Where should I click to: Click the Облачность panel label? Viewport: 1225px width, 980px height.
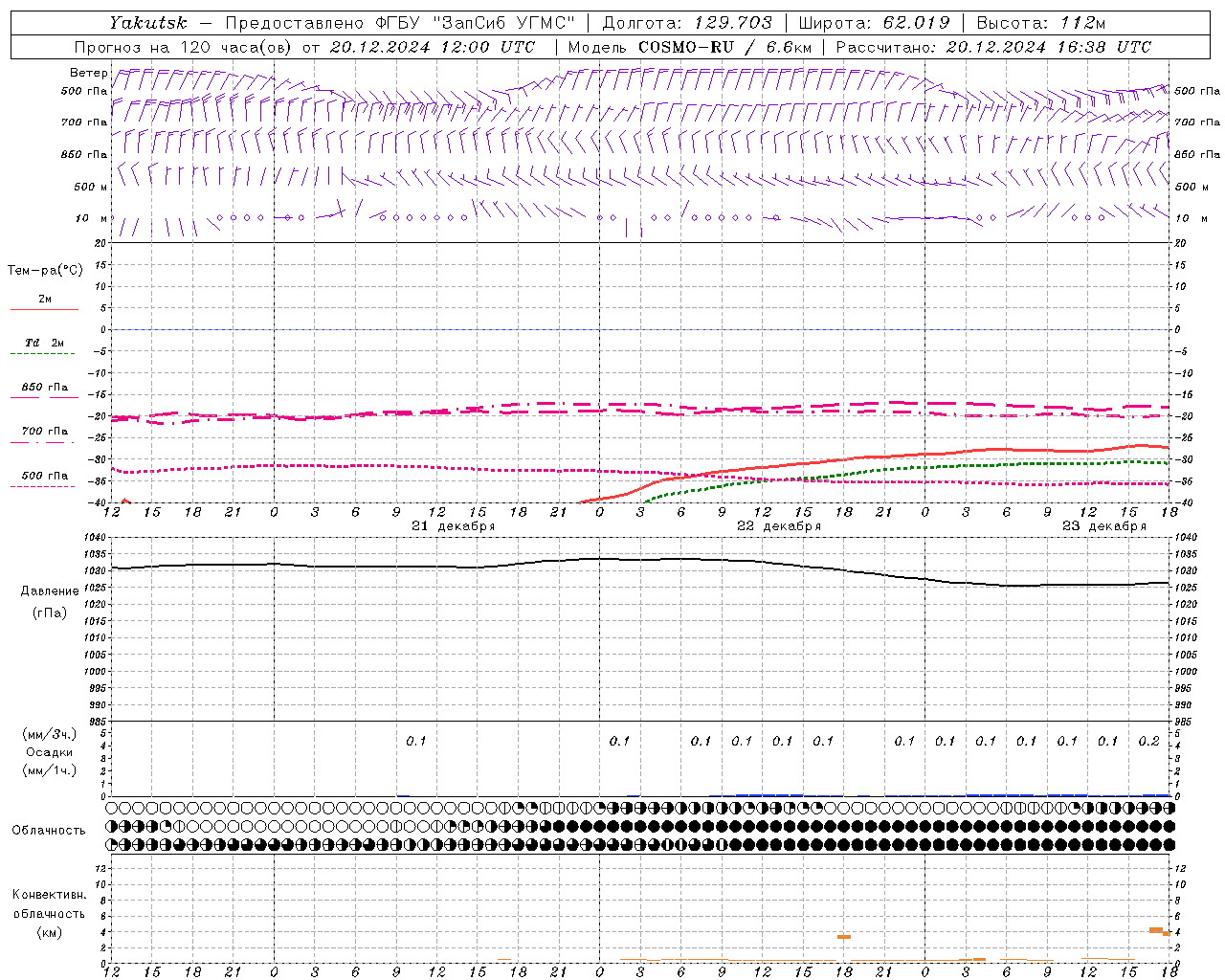coord(49,831)
